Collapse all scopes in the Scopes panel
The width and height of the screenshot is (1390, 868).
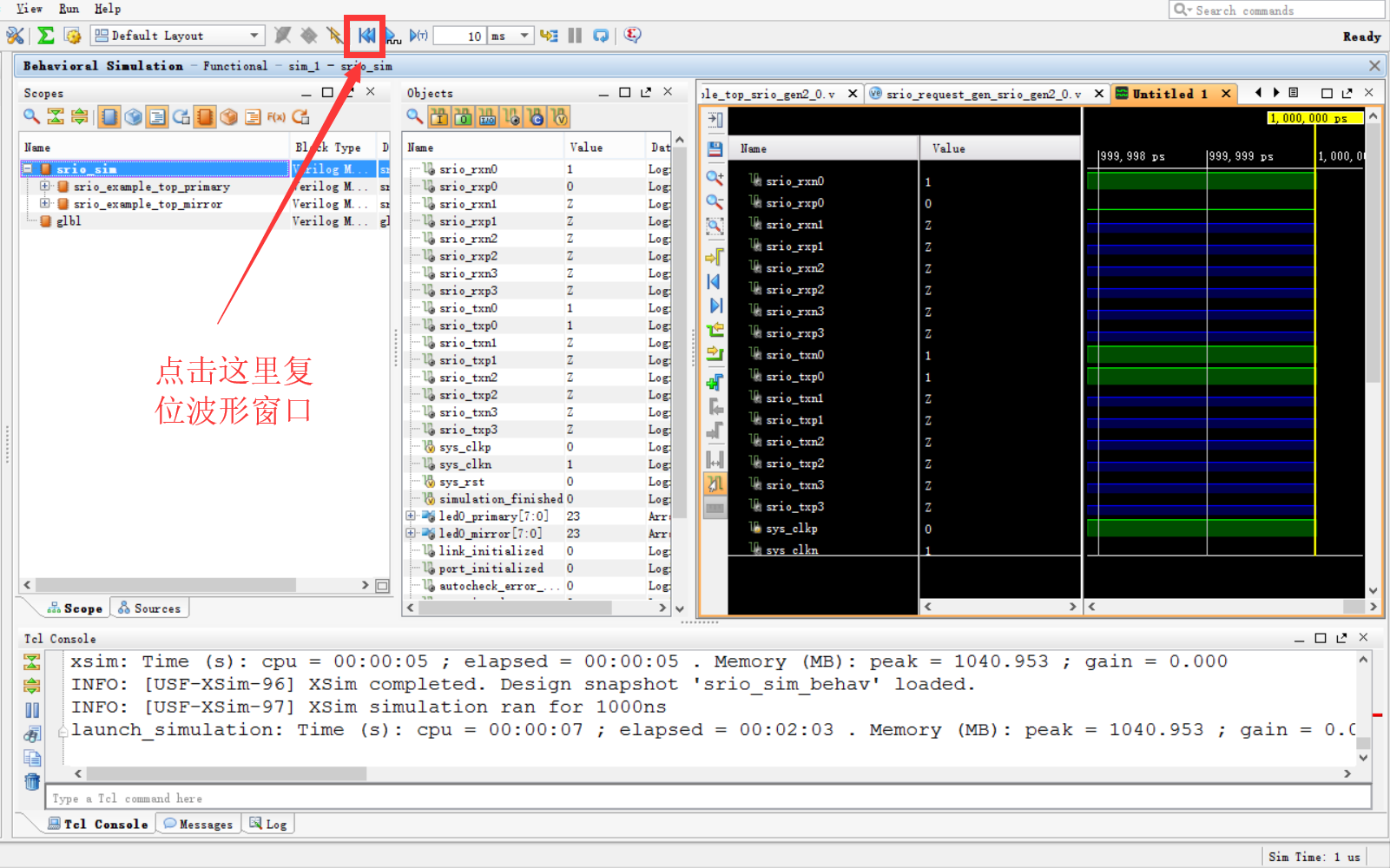point(56,116)
